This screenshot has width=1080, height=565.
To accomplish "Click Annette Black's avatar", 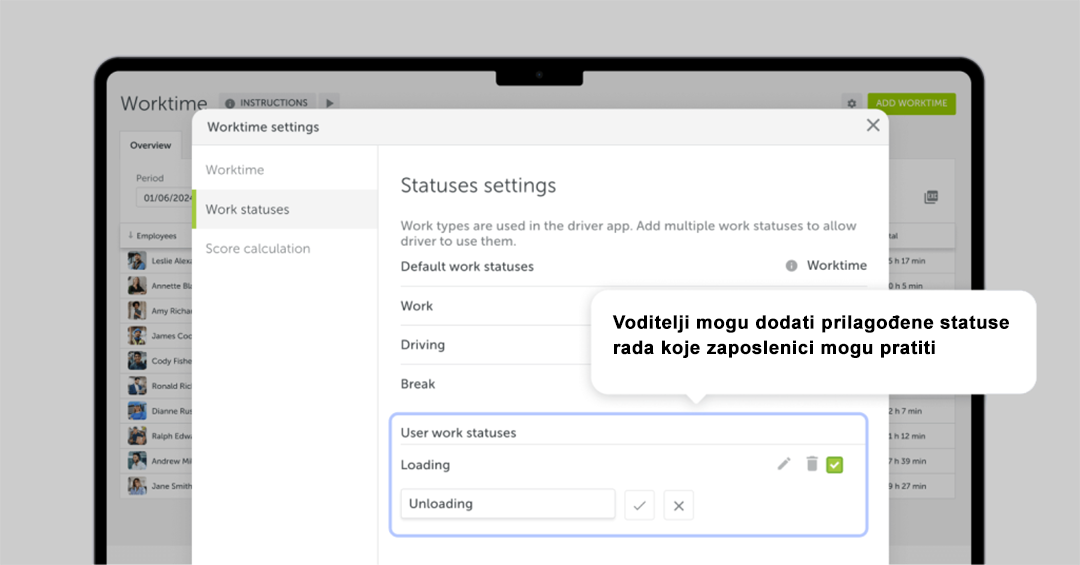I will (137, 285).
